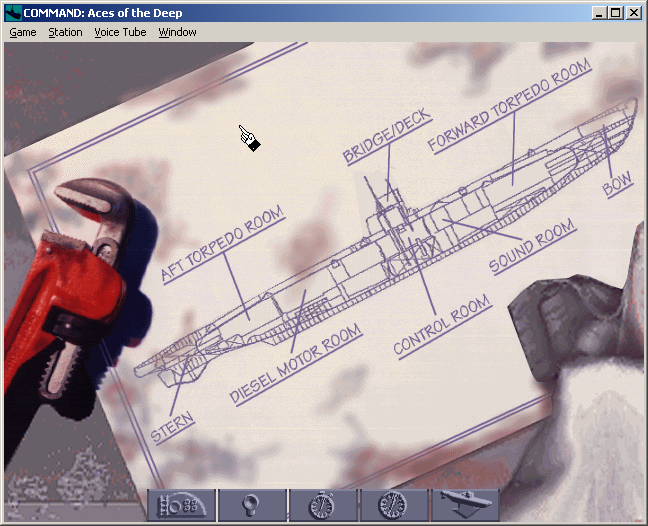Viewport: 648px width, 526px height.
Task: Select FORWARD TORPEDO ROOM label
Action: pos(510,105)
